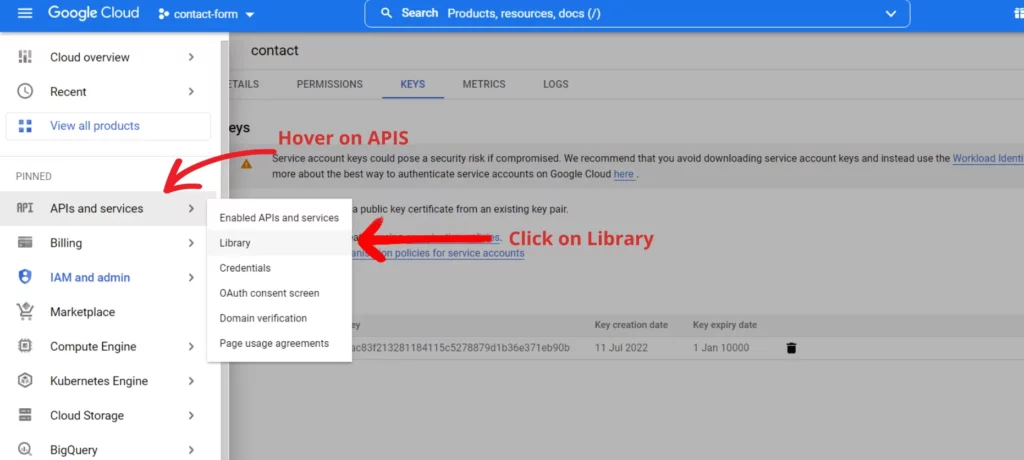Click the Compute Engine chip icon

pyautogui.click(x=25, y=346)
